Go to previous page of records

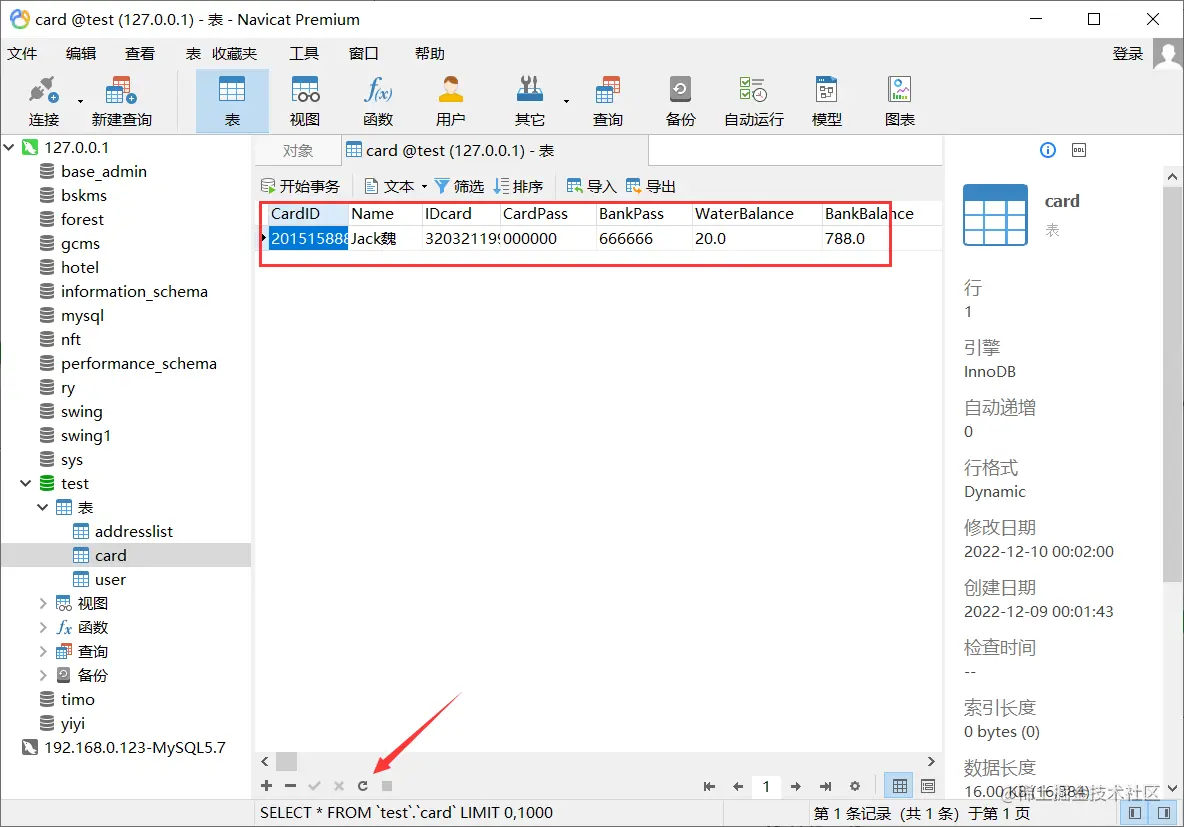[x=738, y=786]
